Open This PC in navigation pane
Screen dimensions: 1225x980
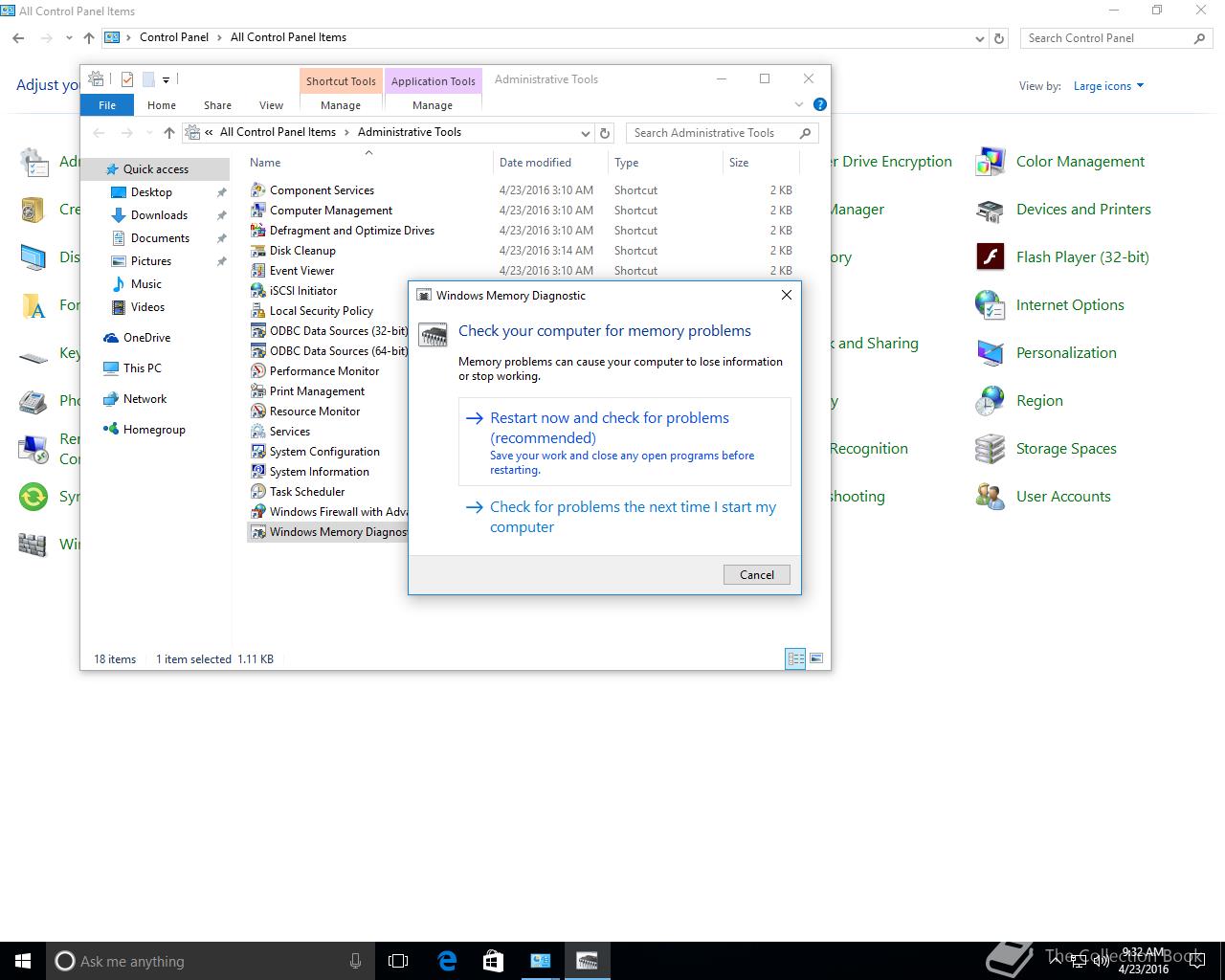(x=142, y=368)
